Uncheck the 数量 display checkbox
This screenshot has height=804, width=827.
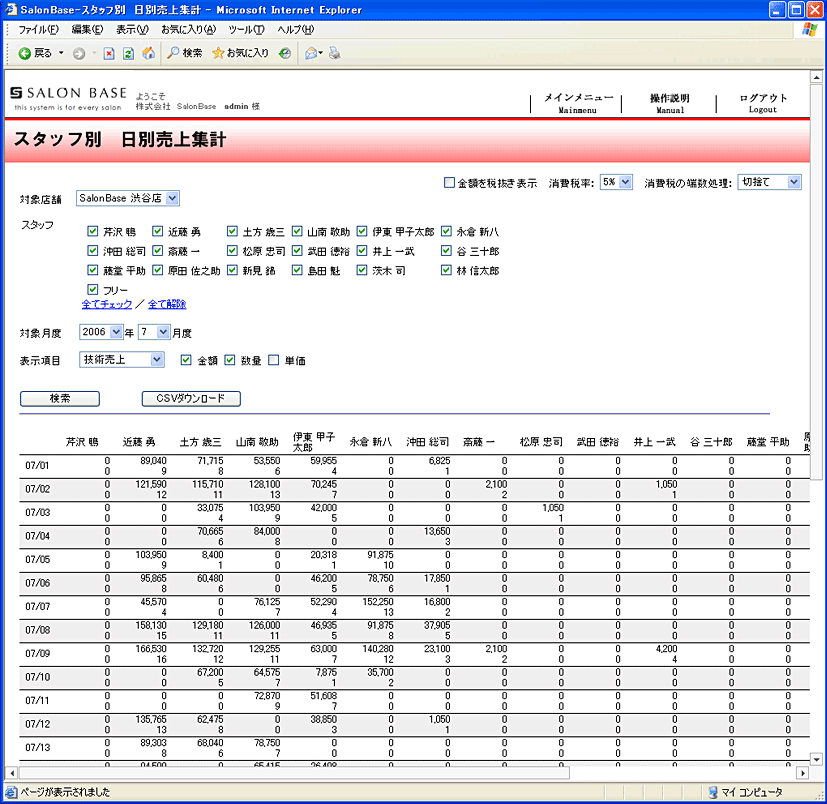229,360
